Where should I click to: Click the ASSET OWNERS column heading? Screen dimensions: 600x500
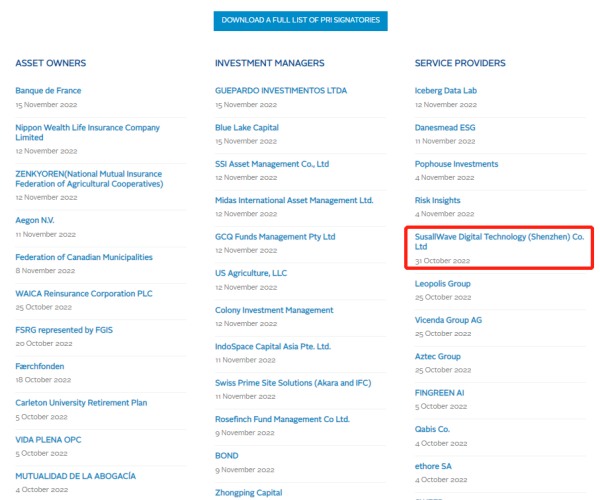pos(51,63)
